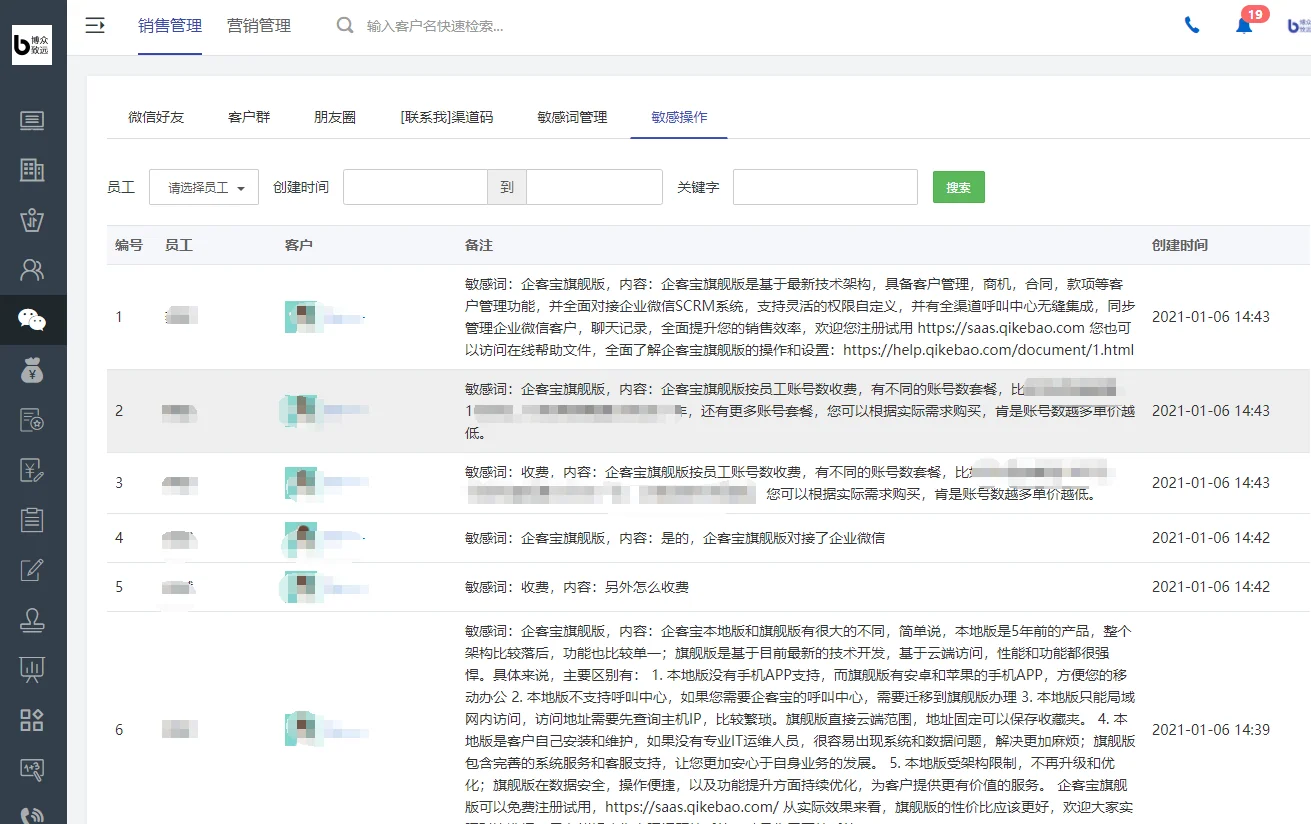The image size is (1311, 824).
Task: Click customer avatar in row 4
Action: [x=301, y=538]
